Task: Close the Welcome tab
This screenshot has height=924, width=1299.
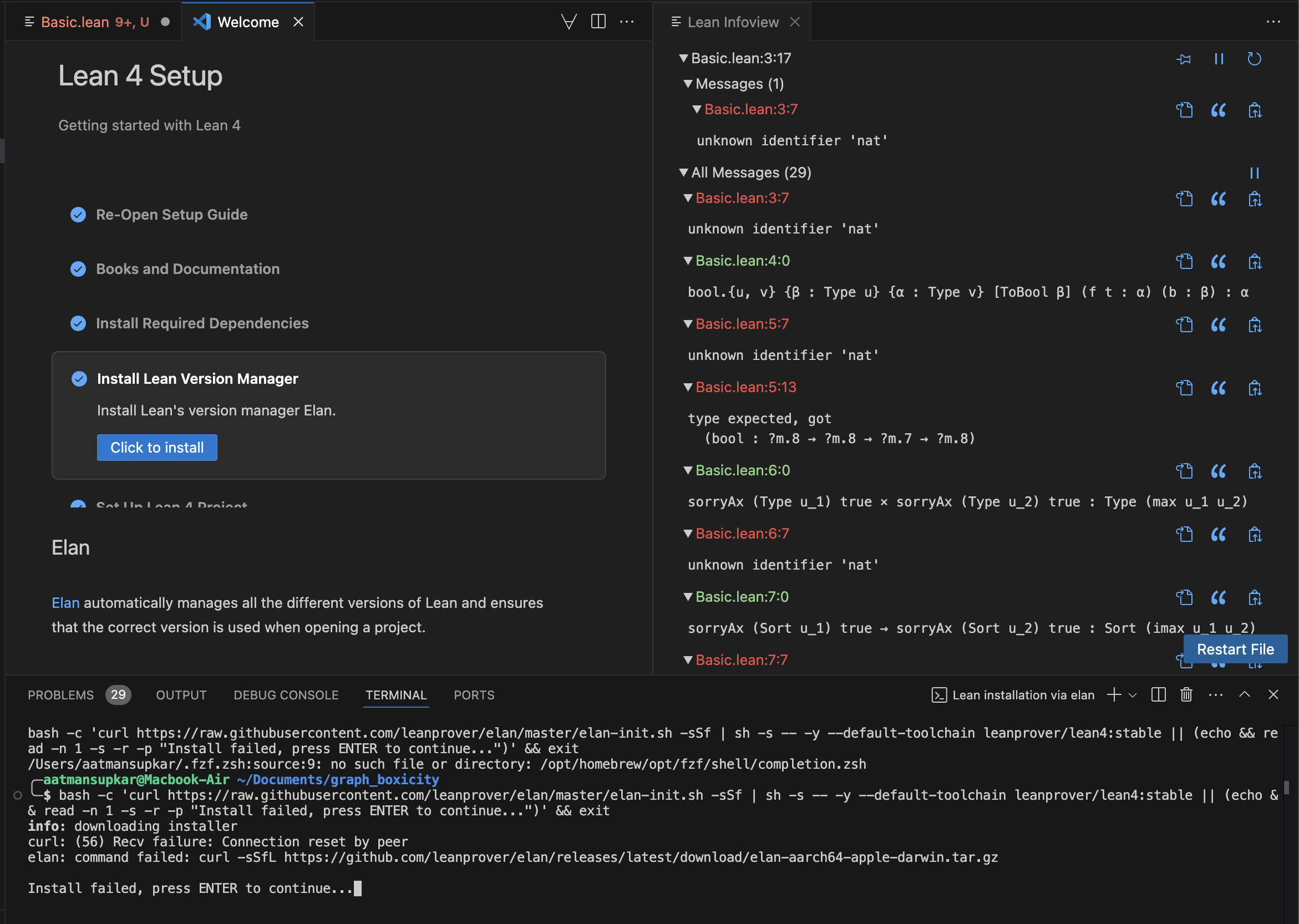Action: tap(298, 22)
